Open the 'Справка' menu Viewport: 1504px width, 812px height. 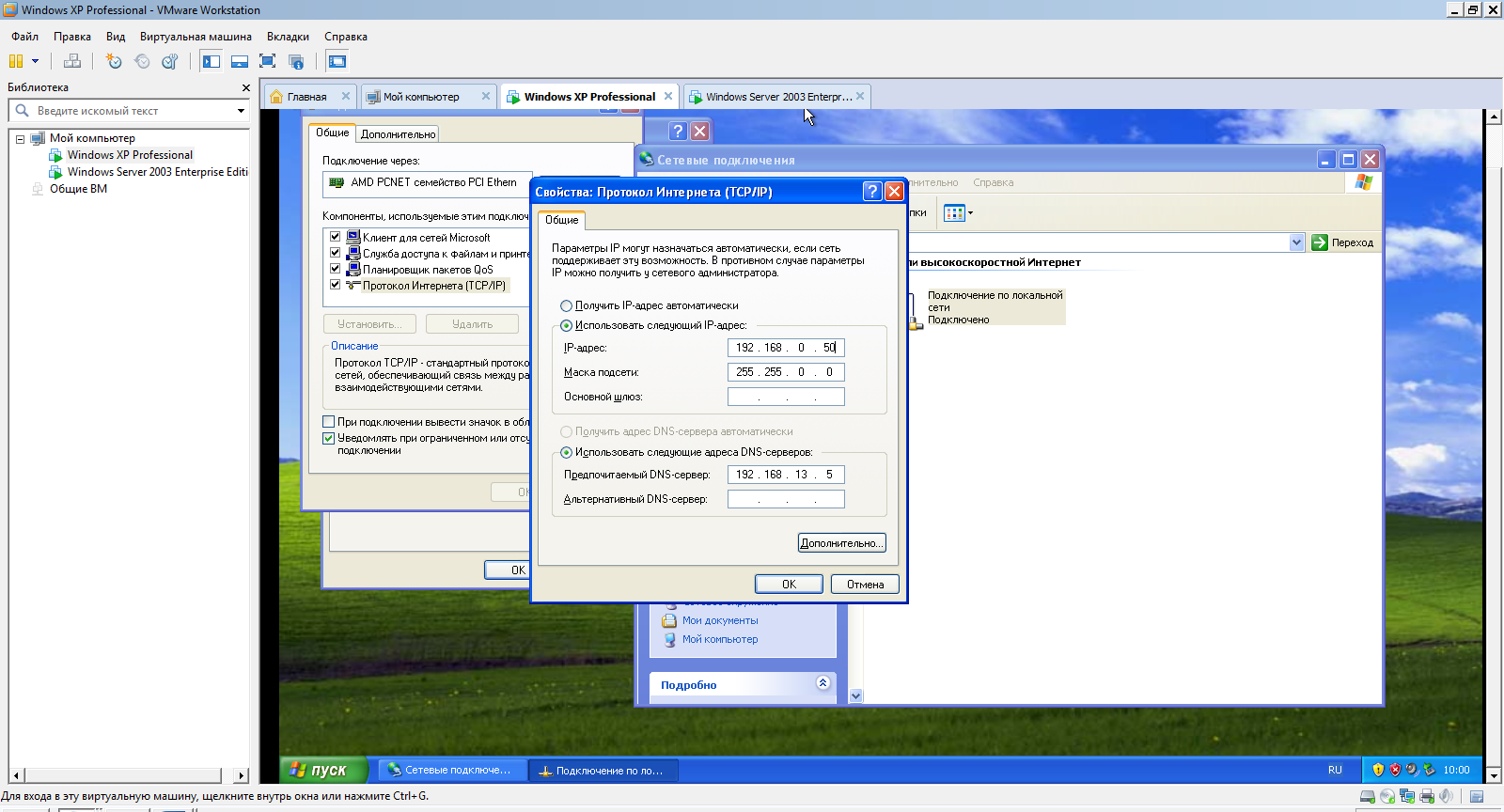[346, 37]
